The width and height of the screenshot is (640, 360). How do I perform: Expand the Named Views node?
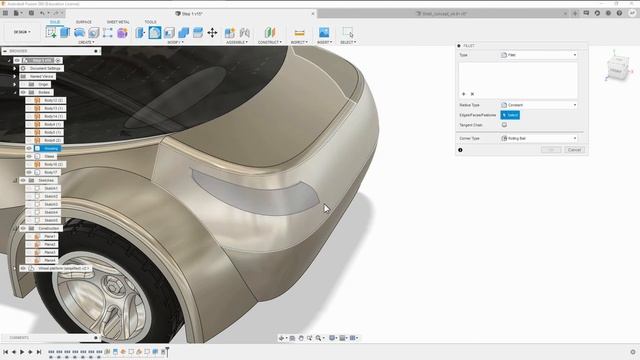pos(14,76)
